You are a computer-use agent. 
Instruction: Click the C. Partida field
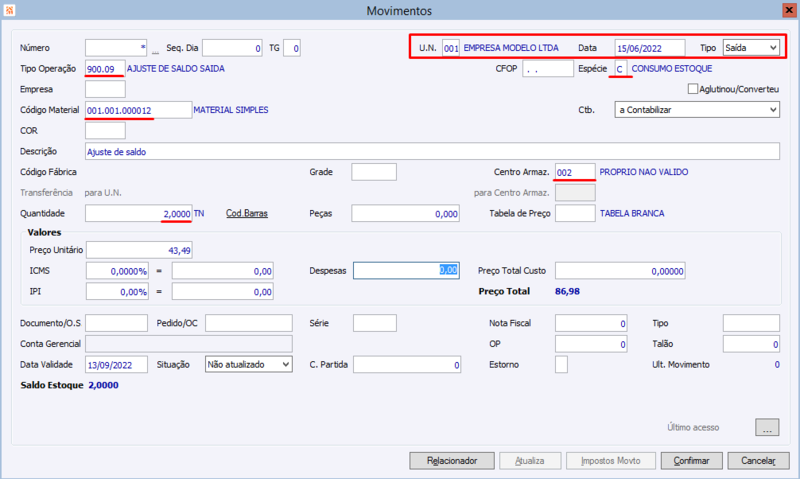(x=407, y=365)
